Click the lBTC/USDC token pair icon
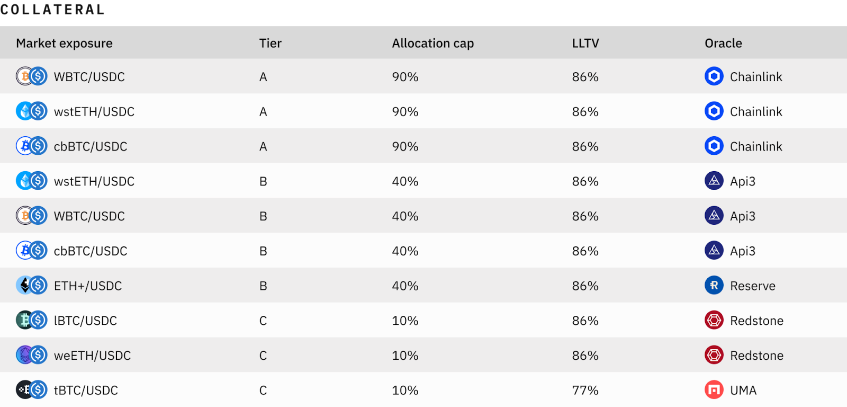The image size is (847, 407). pos(32,321)
